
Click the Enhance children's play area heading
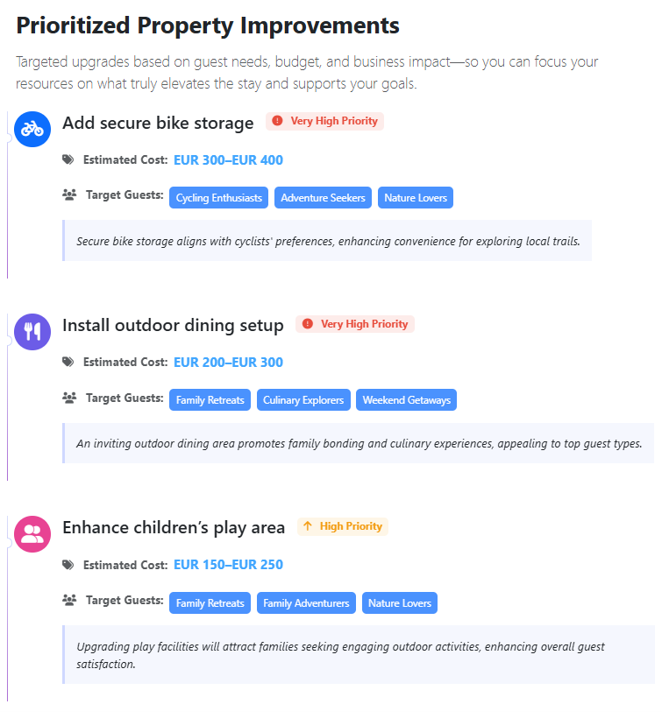[x=173, y=527]
